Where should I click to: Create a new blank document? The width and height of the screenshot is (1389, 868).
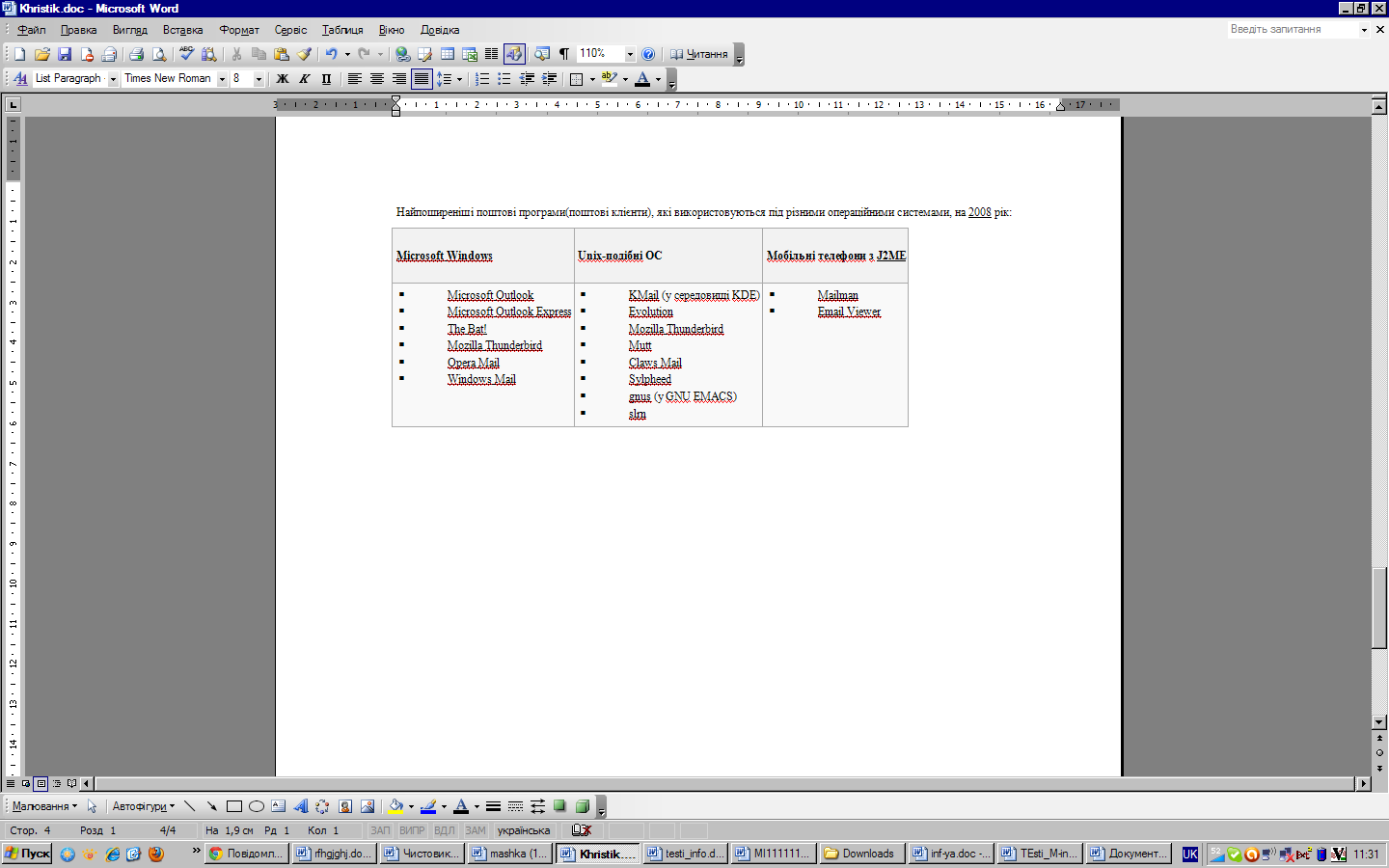click(19, 54)
